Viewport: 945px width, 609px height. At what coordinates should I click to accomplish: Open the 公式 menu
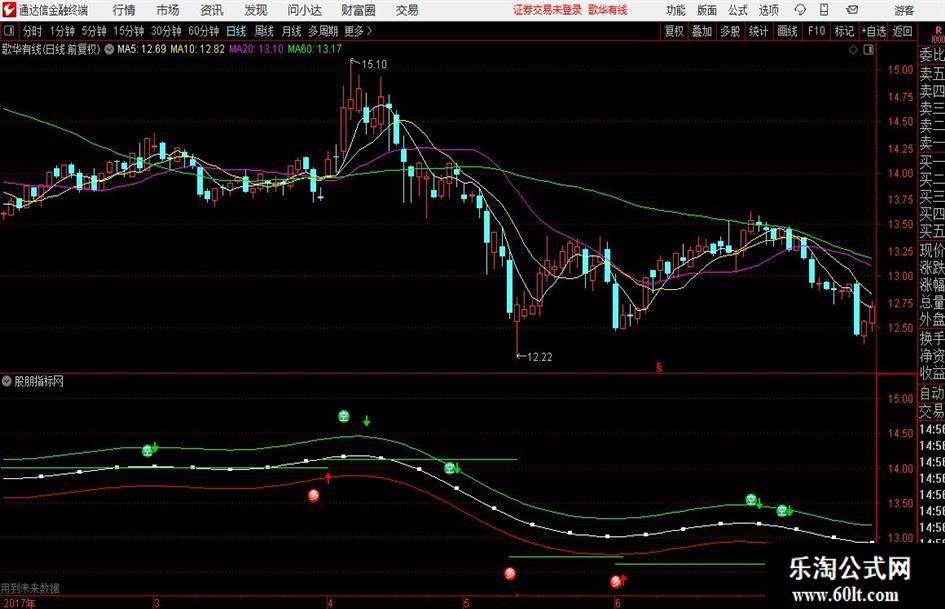(738, 10)
